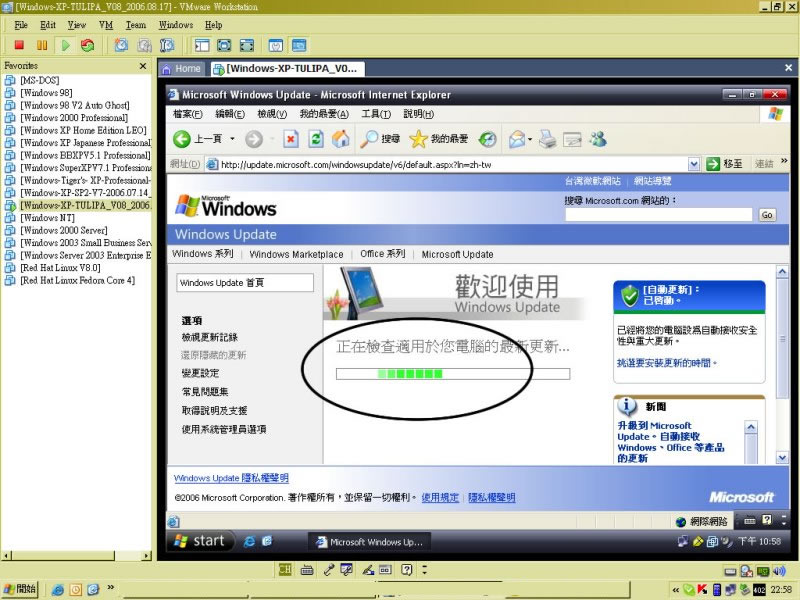The height and width of the screenshot is (600, 800).
Task: Open the VMware snapshot manager icon
Action: 167,45
